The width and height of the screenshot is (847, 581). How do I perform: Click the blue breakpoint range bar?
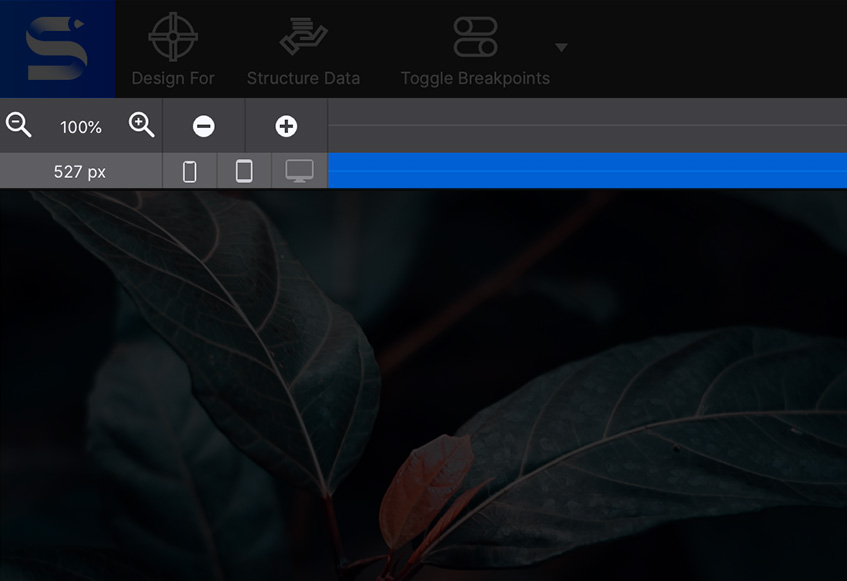pos(587,171)
